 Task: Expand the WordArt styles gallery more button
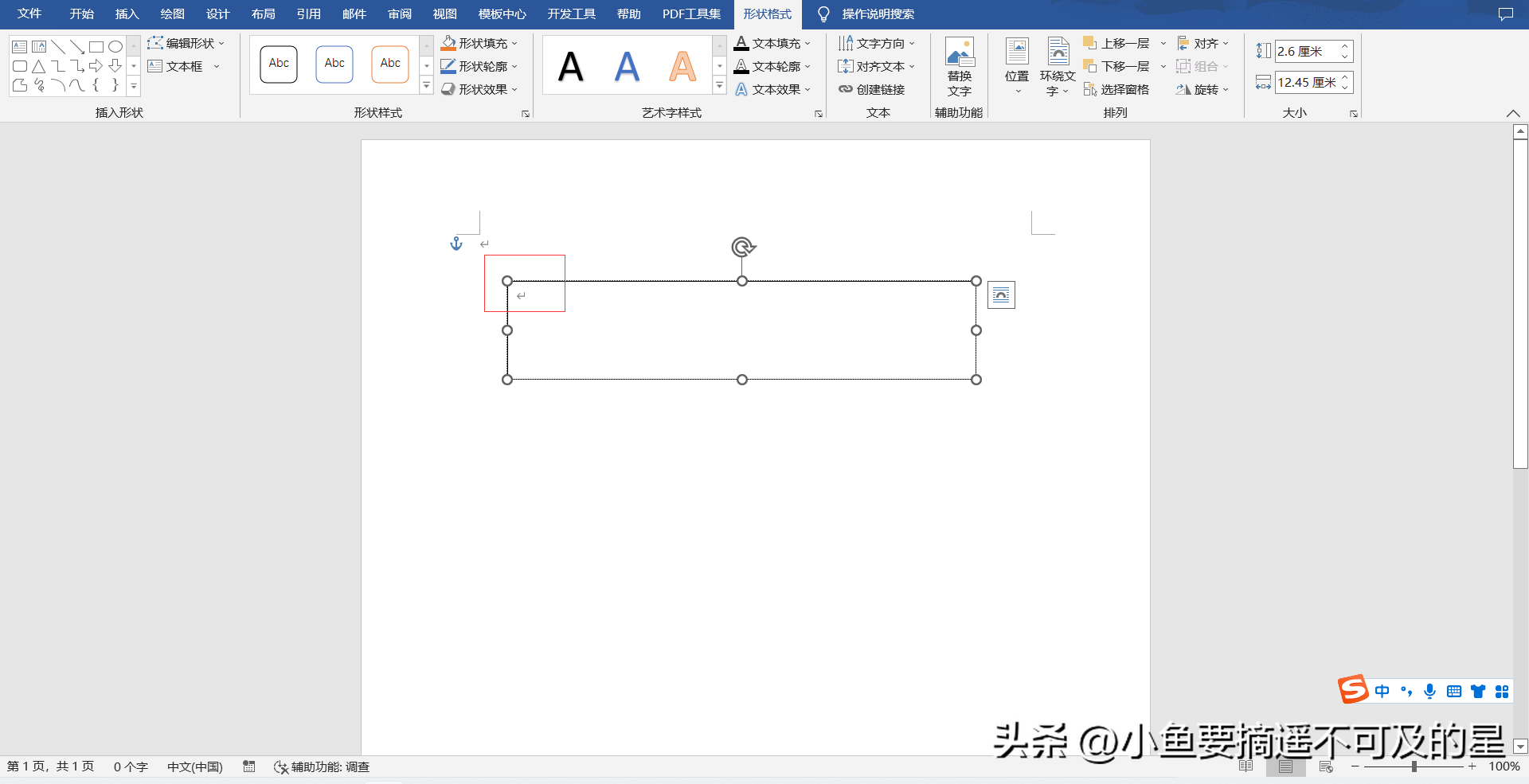pyautogui.click(x=720, y=85)
